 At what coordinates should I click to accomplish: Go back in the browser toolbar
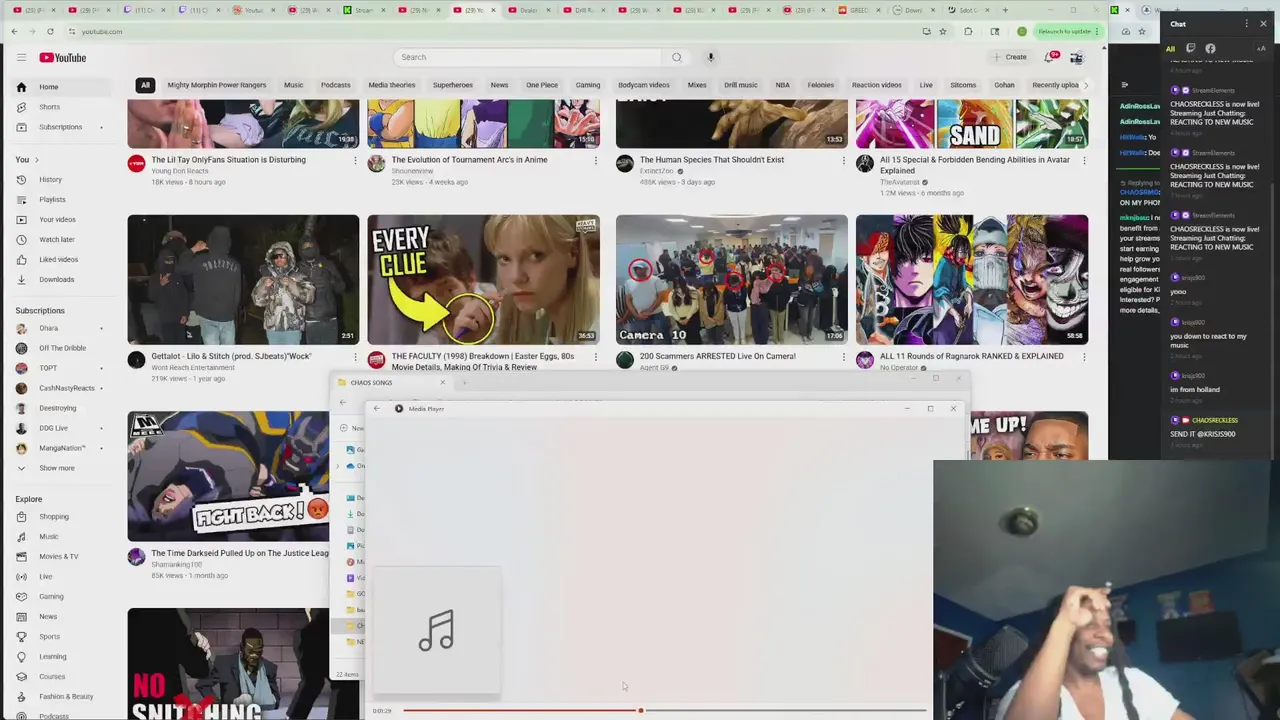15,31
